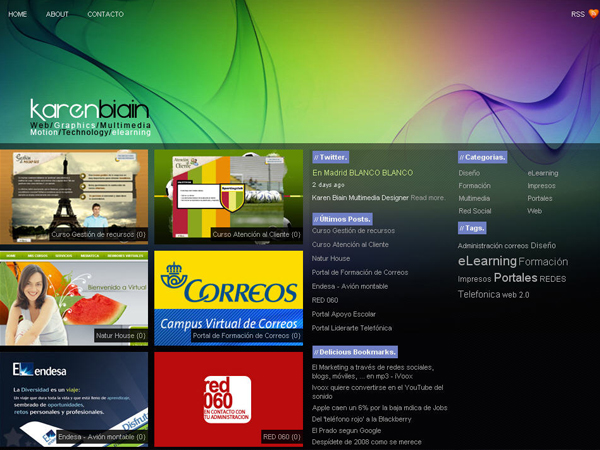Open the Natur House project thumbnail
Screen dimensions: 600x450
74,298
